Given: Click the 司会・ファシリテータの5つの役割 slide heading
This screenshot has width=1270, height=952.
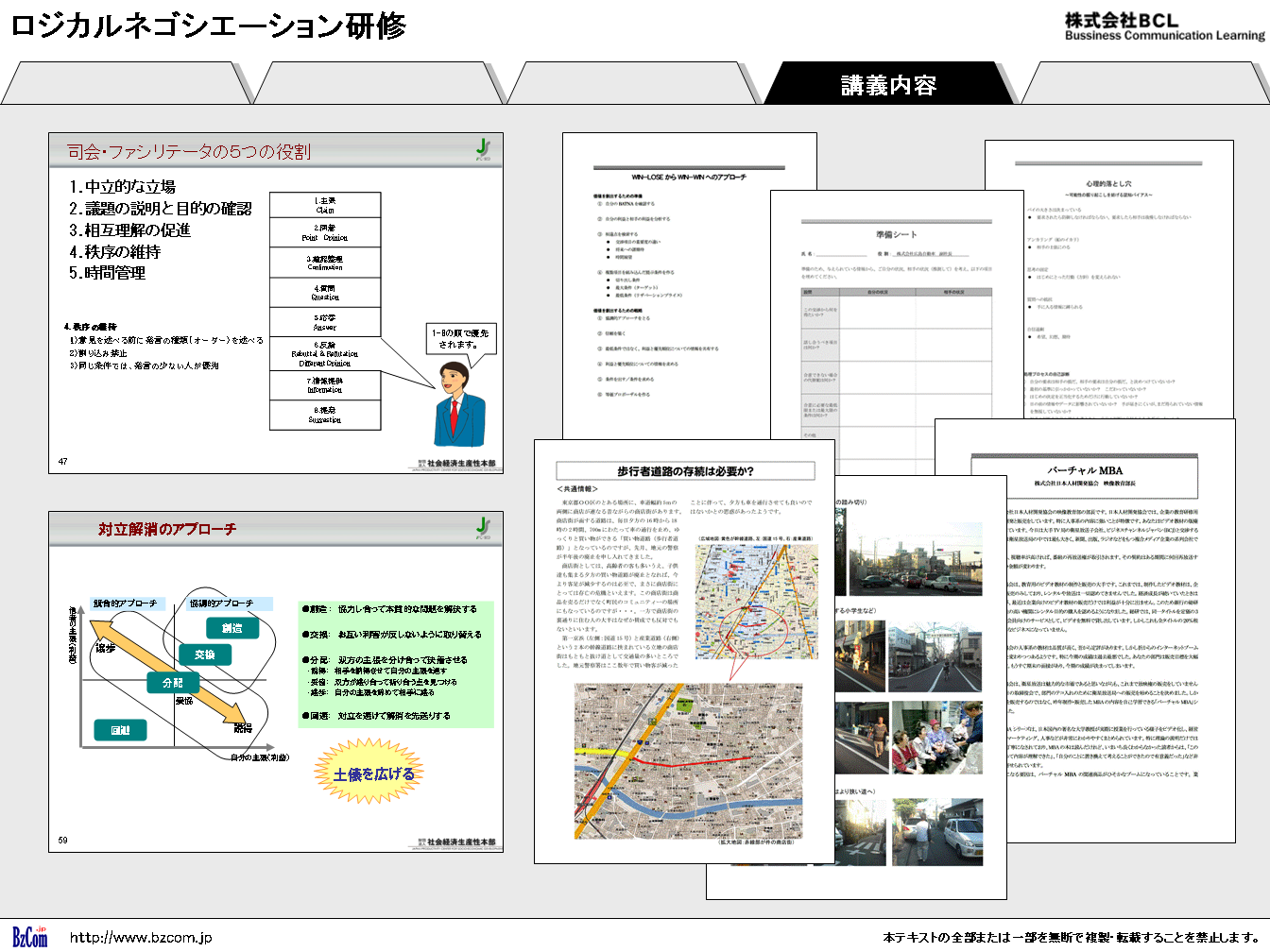Looking at the screenshot, I should tap(188, 151).
